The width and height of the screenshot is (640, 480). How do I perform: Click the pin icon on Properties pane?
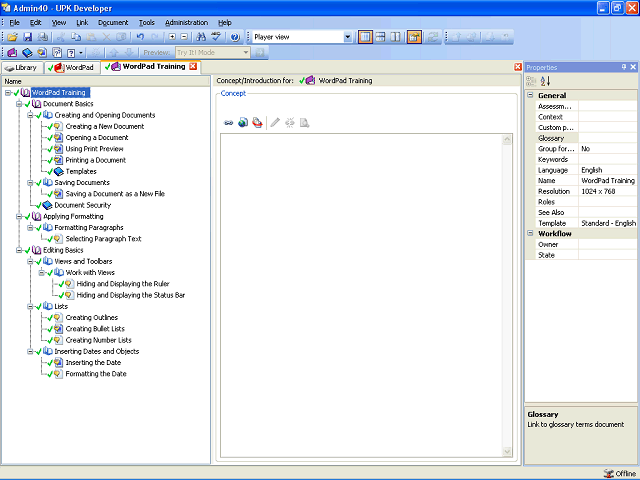point(624,67)
